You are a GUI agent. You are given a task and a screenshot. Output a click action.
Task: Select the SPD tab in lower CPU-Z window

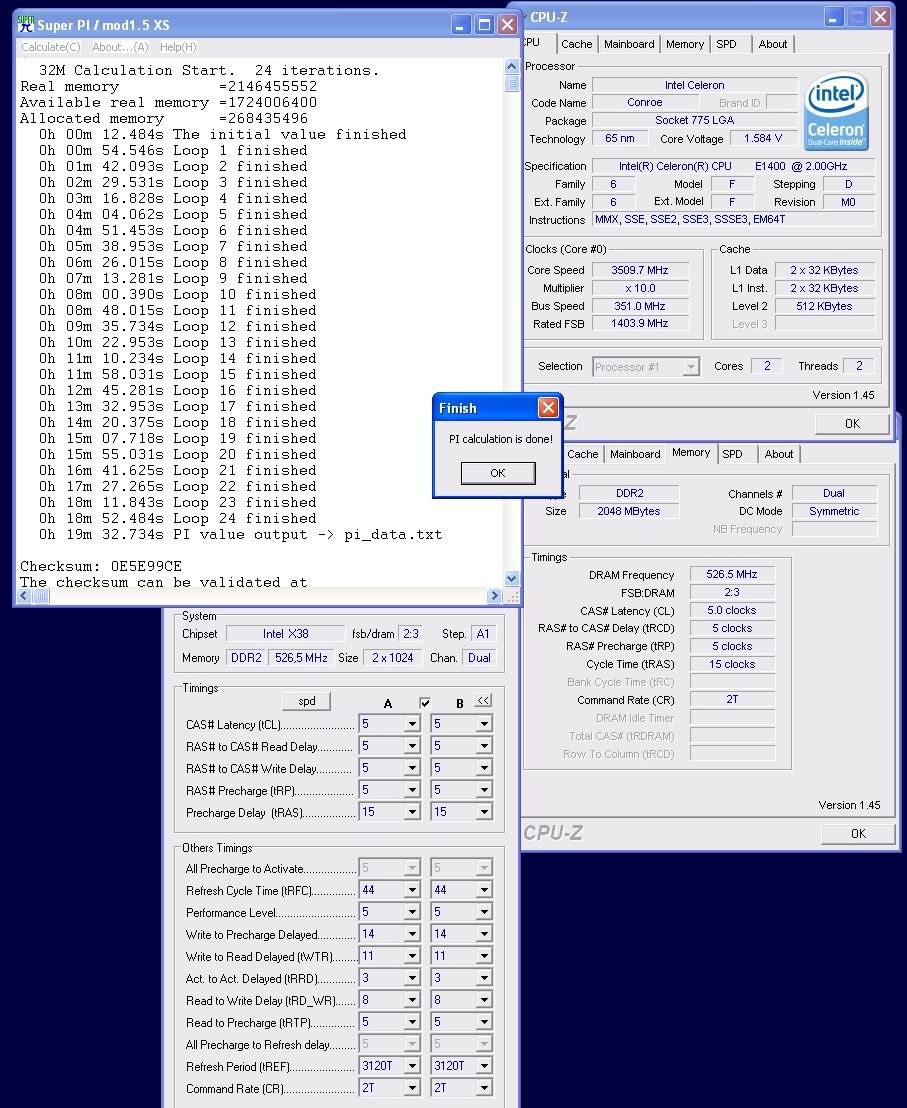[732, 454]
